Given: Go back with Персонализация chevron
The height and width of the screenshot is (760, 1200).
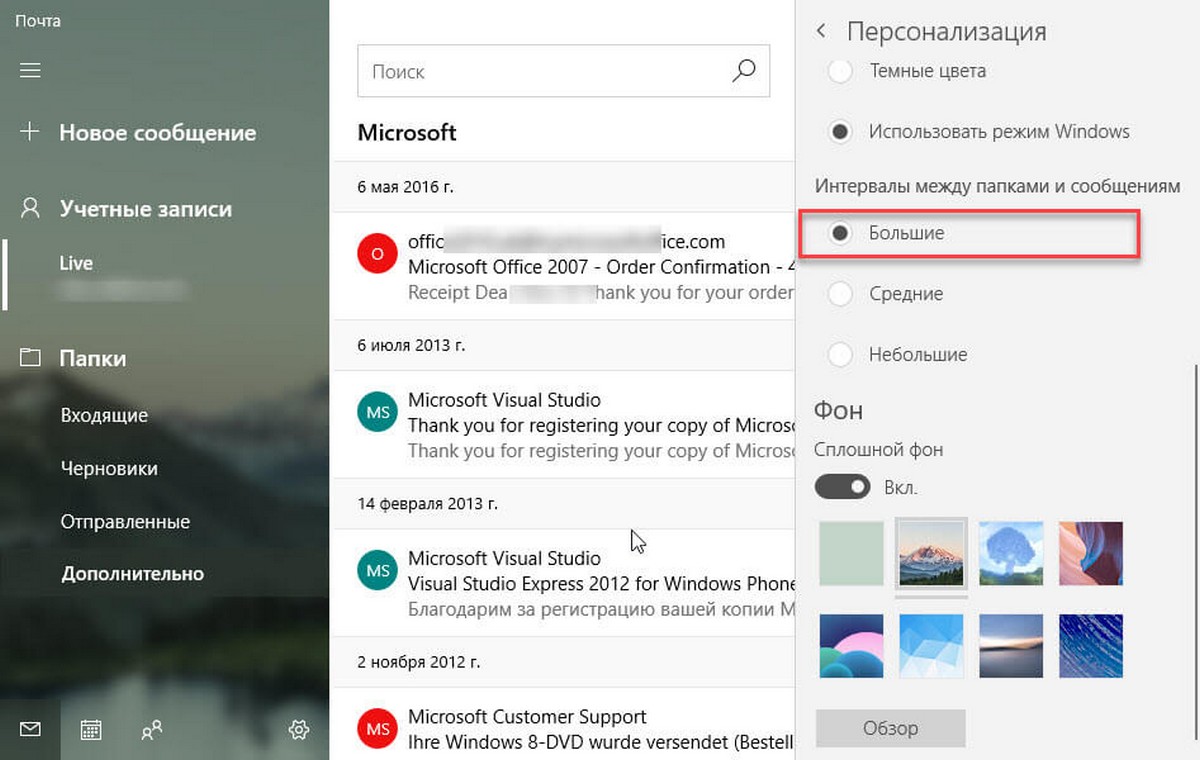Looking at the screenshot, I should click(x=821, y=31).
